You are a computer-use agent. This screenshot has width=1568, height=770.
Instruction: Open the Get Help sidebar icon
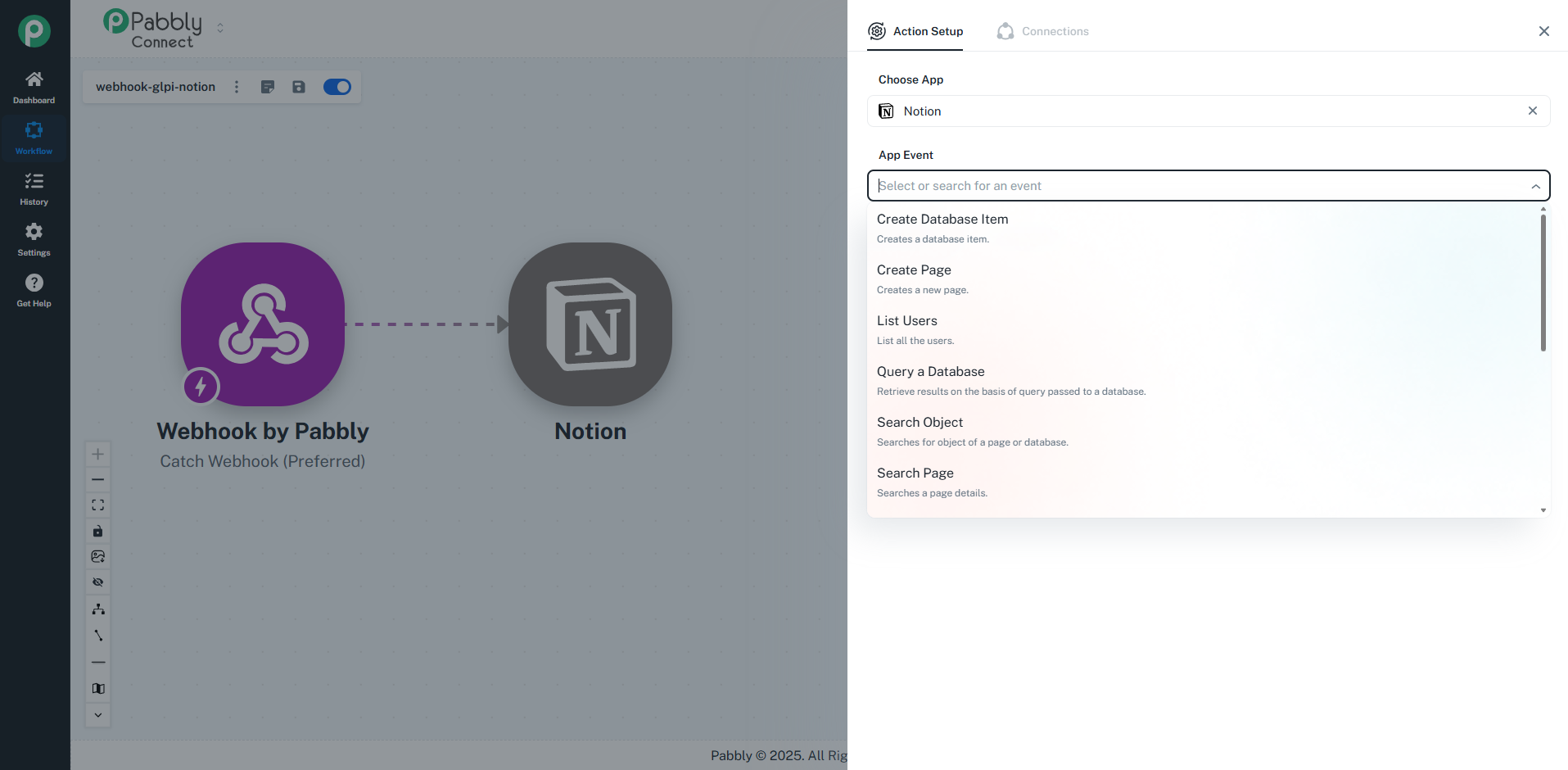pyautogui.click(x=34, y=290)
